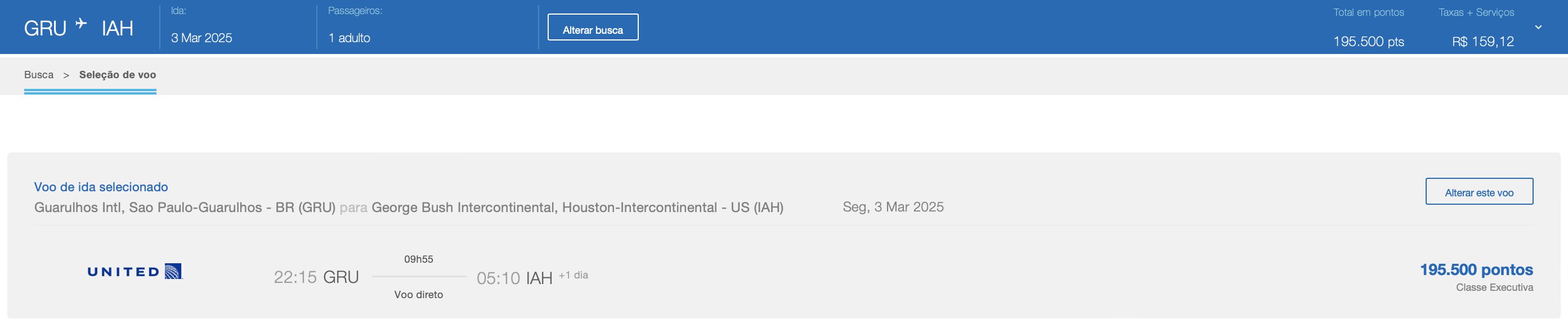
Task: Click the 195.500 pts total in header
Action: 1368,41
